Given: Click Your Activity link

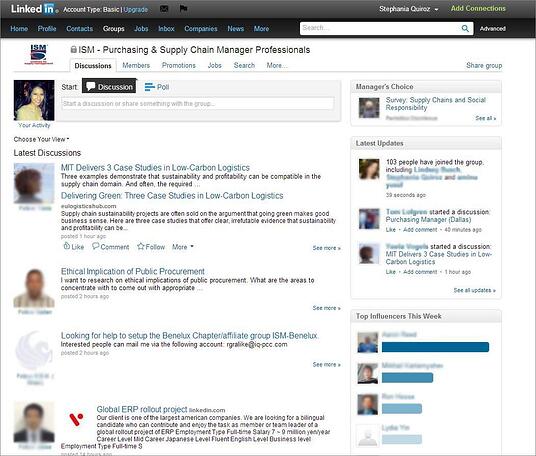Looking at the screenshot, I should (x=34, y=125).
